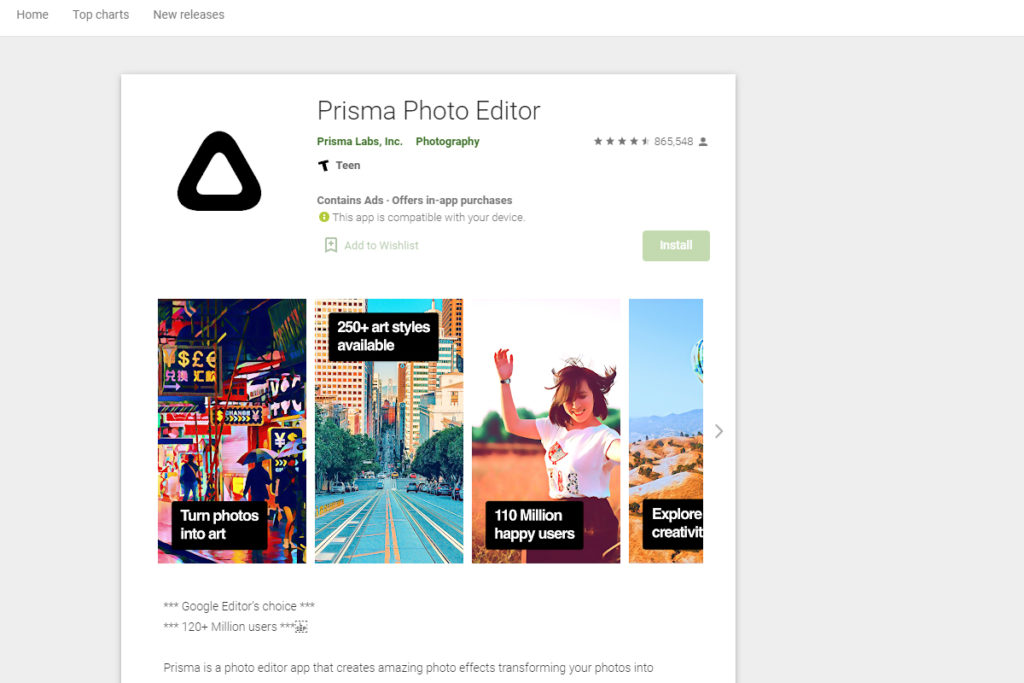Click the 'Google Editor's choice' line
This screenshot has height=683, width=1024.
239,606
